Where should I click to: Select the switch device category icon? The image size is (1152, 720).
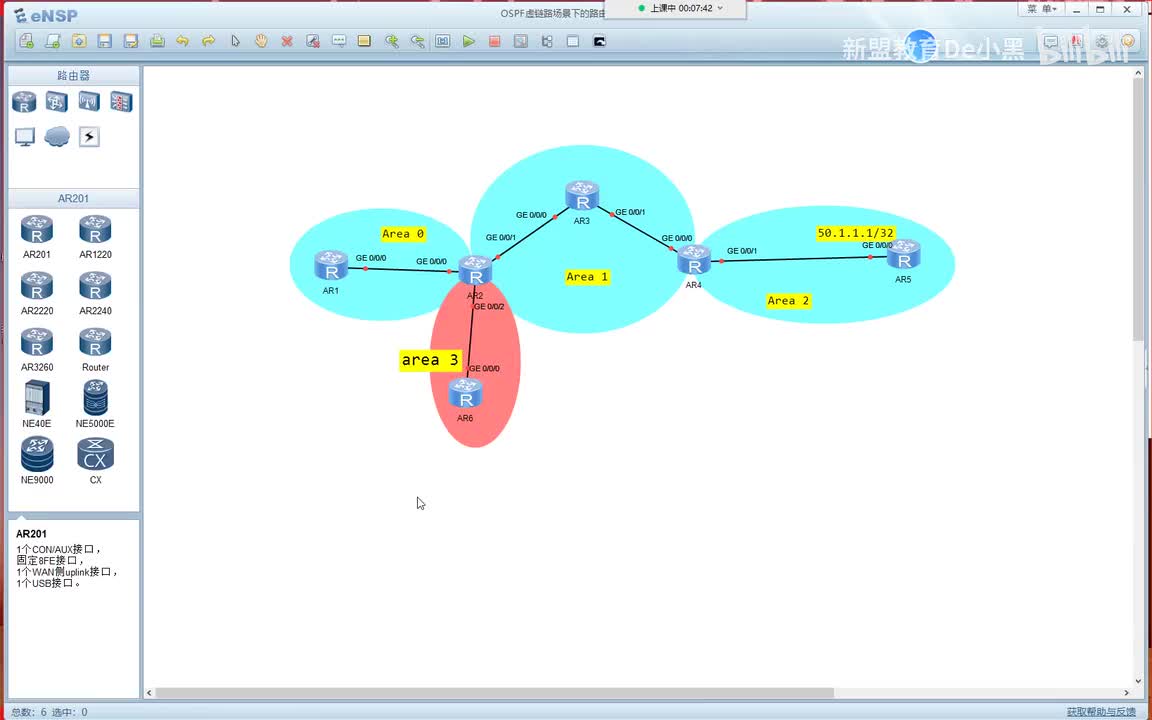tap(57, 101)
